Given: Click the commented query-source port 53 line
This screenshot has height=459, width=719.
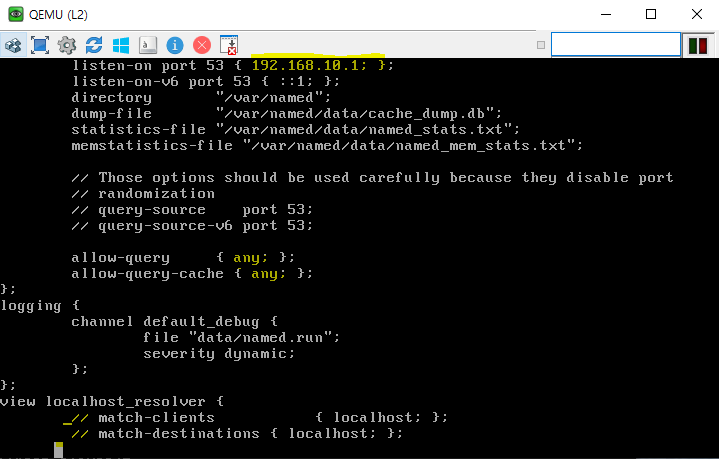Looking at the screenshot, I should (192, 210).
